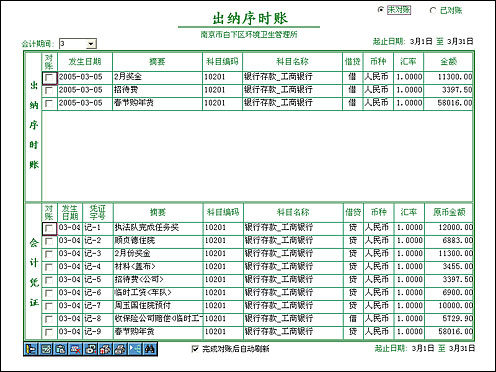Check the box for voucher 记-7
Image resolution: width=496 pixels, height=372 pixels.
(49, 306)
